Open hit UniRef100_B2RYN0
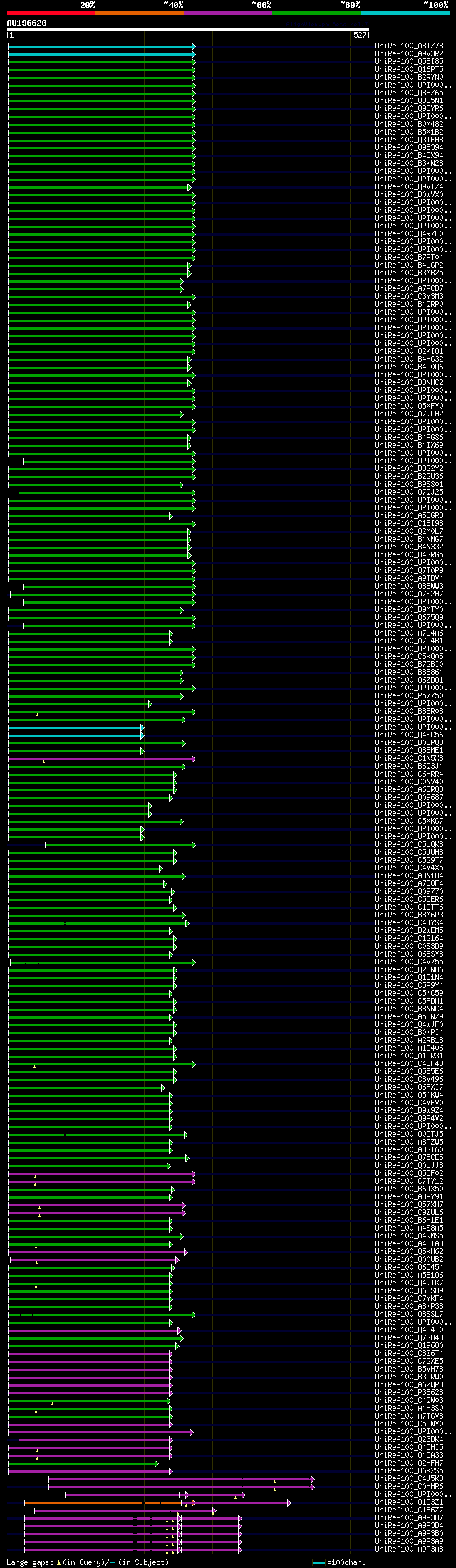This screenshot has height=1568, width=456. tap(409, 77)
